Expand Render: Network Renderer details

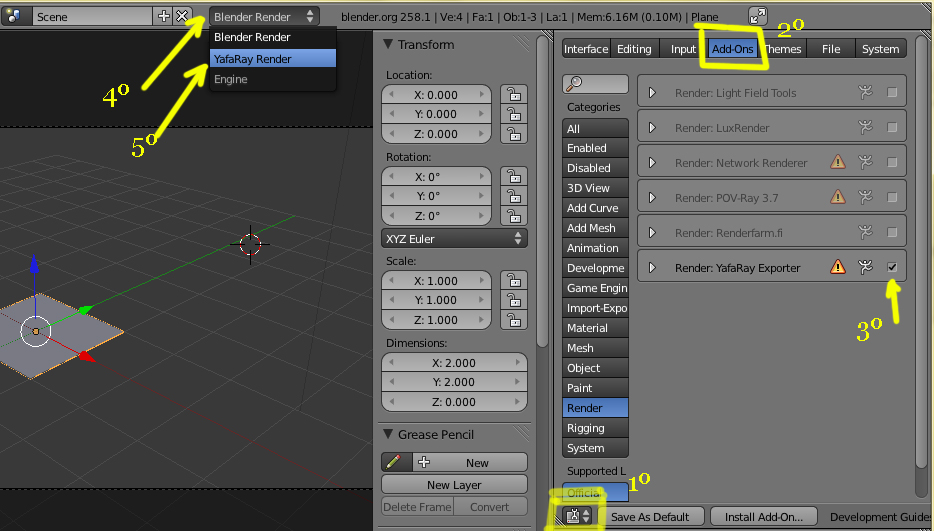pos(652,163)
